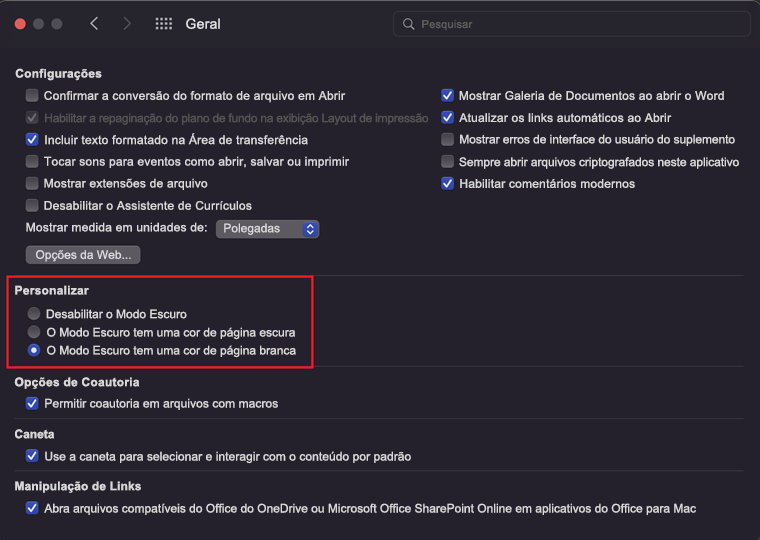Uncheck Incluir texto formatado na Área de transferência
The height and width of the screenshot is (540, 760).
click(x=32, y=140)
